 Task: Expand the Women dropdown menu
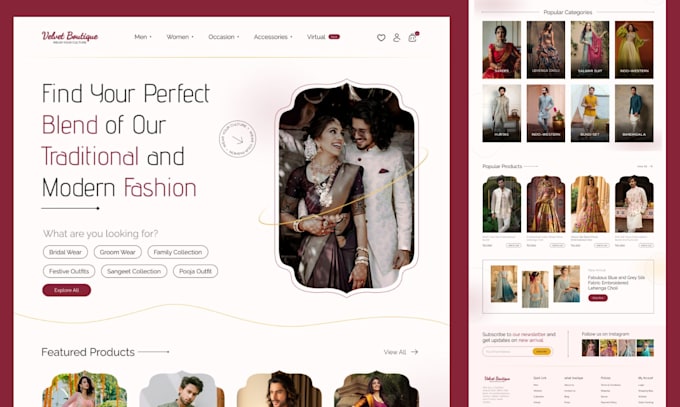tap(180, 37)
